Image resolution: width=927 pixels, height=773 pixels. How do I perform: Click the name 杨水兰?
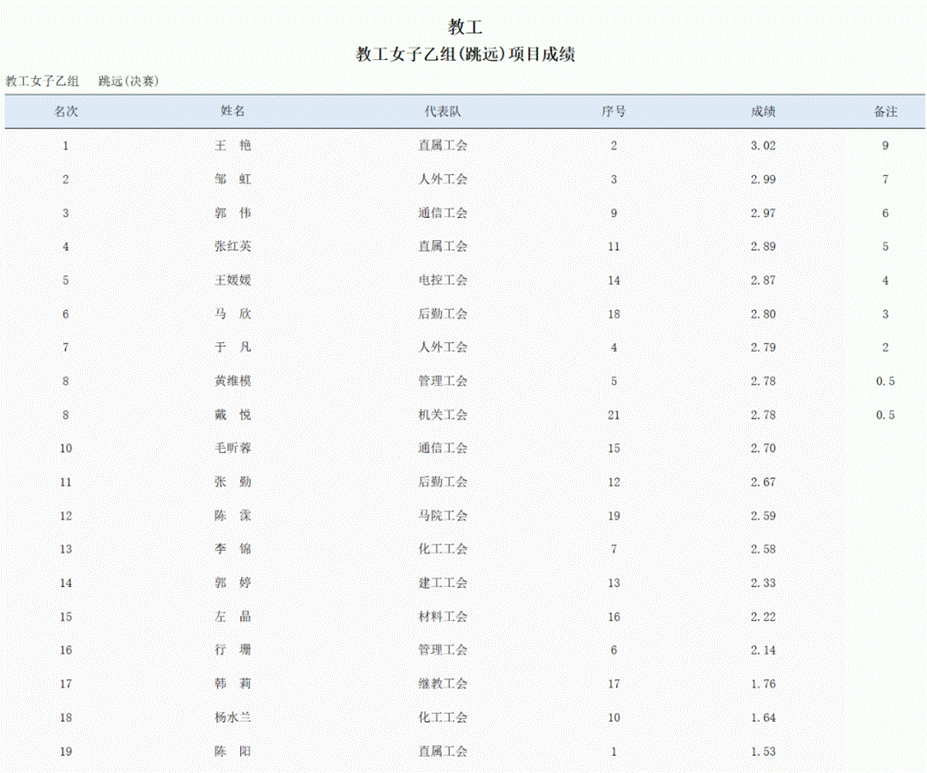click(232, 718)
